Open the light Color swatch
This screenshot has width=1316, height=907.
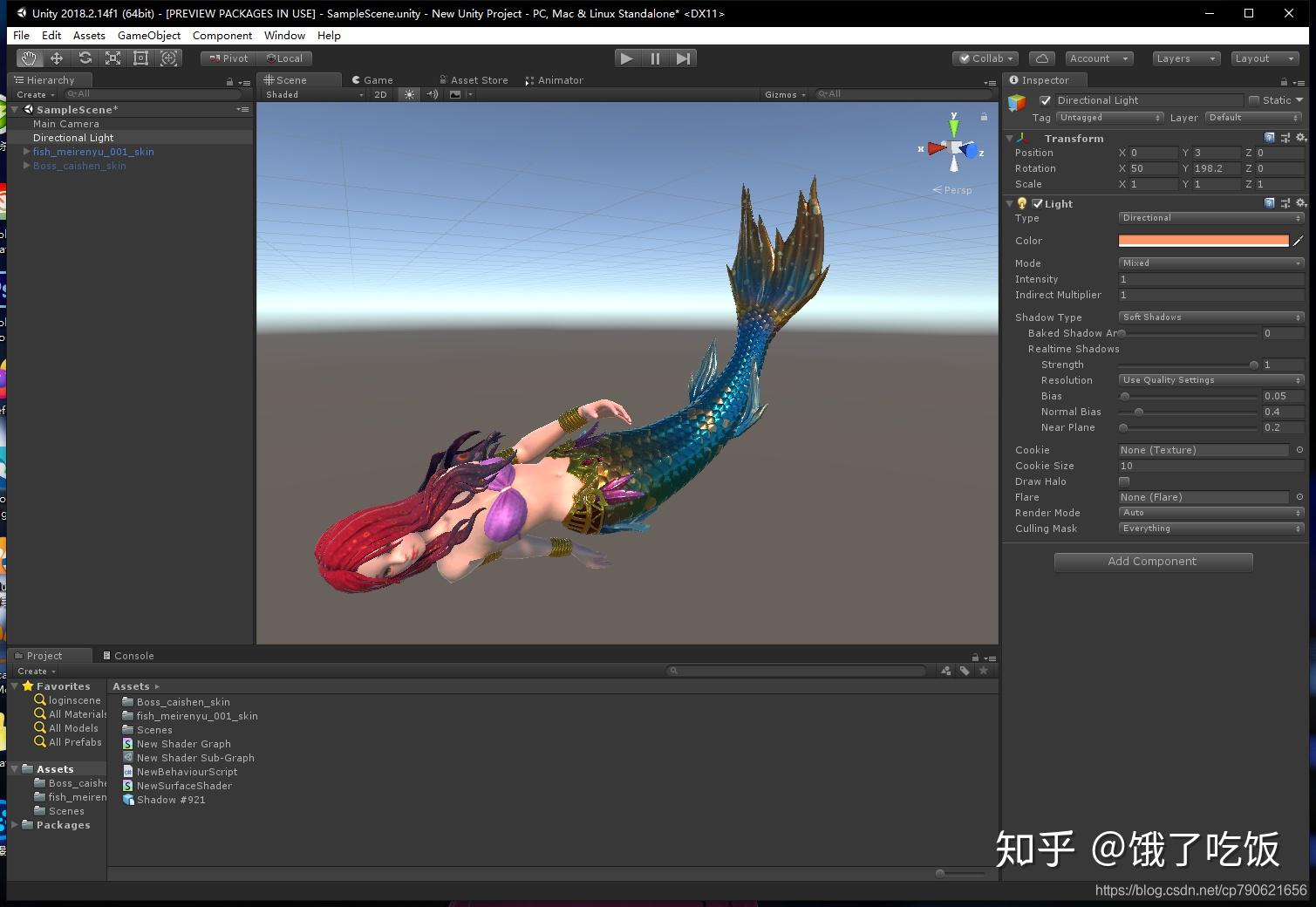(x=1203, y=240)
